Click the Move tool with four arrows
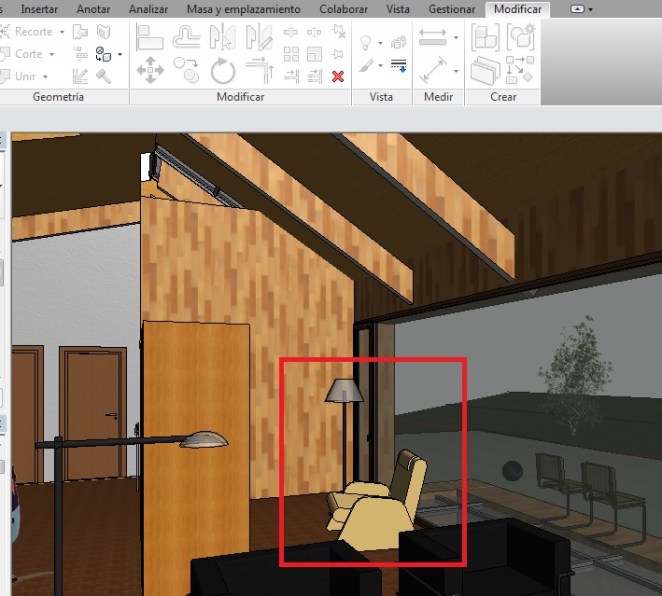Image resolution: width=662 pixels, height=596 pixels. pyautogui.click(x=149, y=70)
